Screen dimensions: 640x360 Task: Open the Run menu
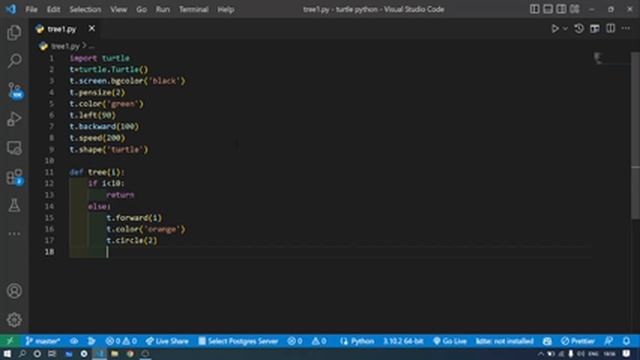click(162, 9)
